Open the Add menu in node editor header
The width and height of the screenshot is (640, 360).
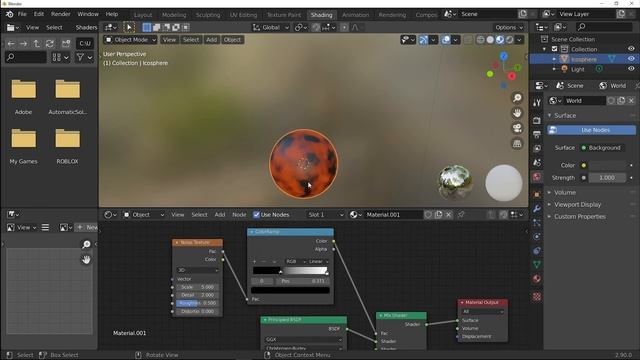tap(220, 215)
